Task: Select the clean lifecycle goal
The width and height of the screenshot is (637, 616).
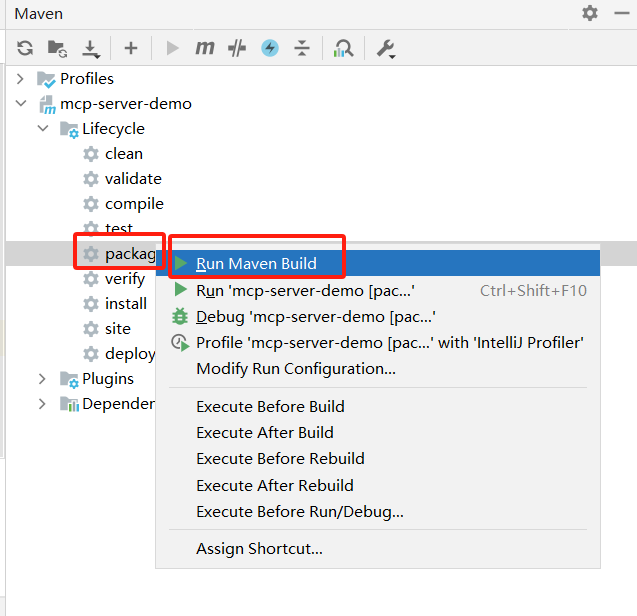Action: pos(124,154)
